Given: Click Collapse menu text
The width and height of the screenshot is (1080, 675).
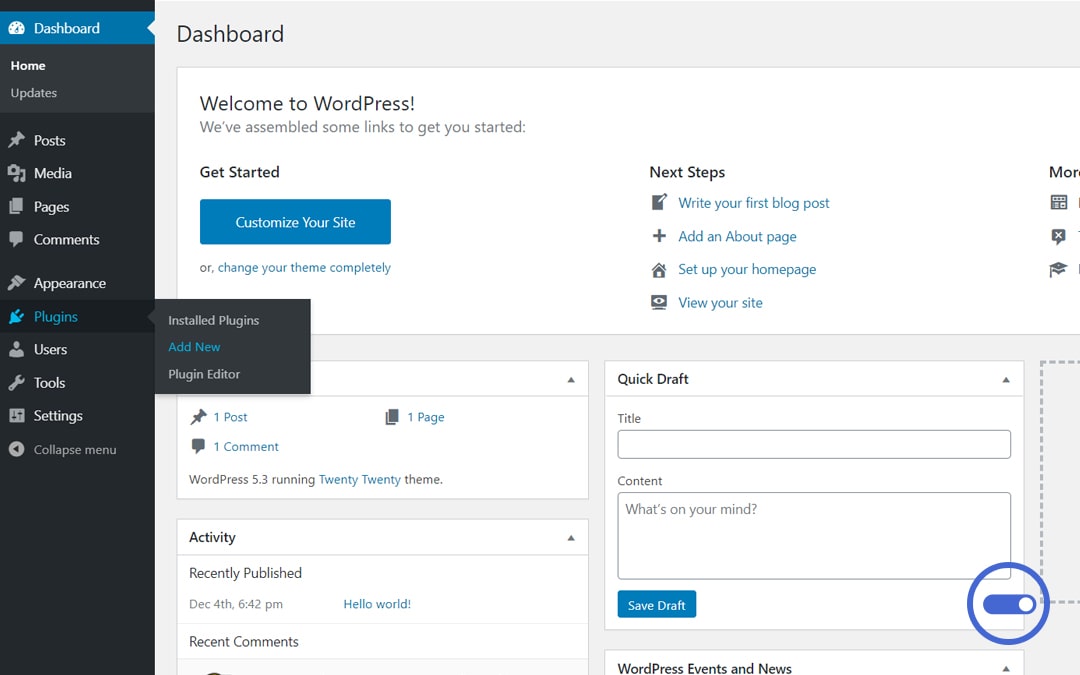Looking at the screenshot, I should coord(75,449).
